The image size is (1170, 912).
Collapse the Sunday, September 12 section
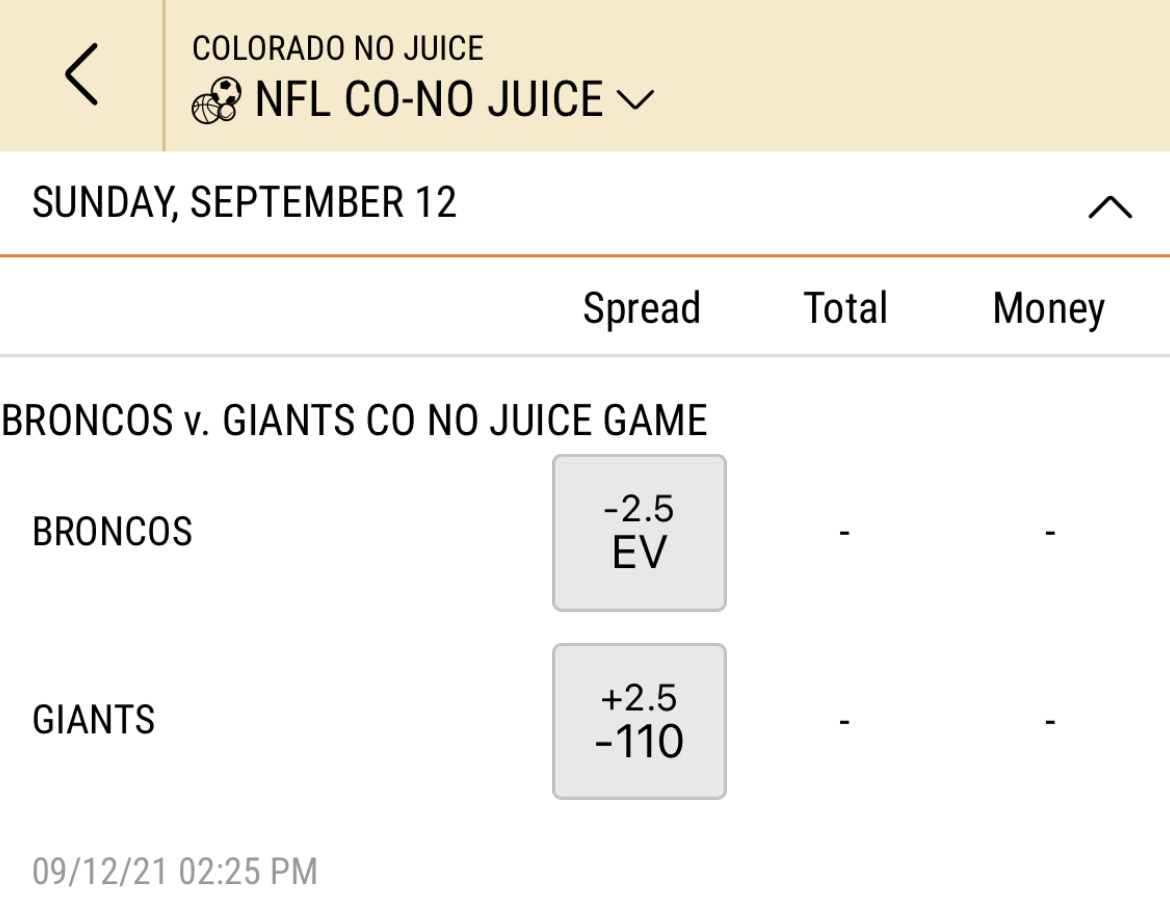pyautogui.click(x=1110, y=207)
